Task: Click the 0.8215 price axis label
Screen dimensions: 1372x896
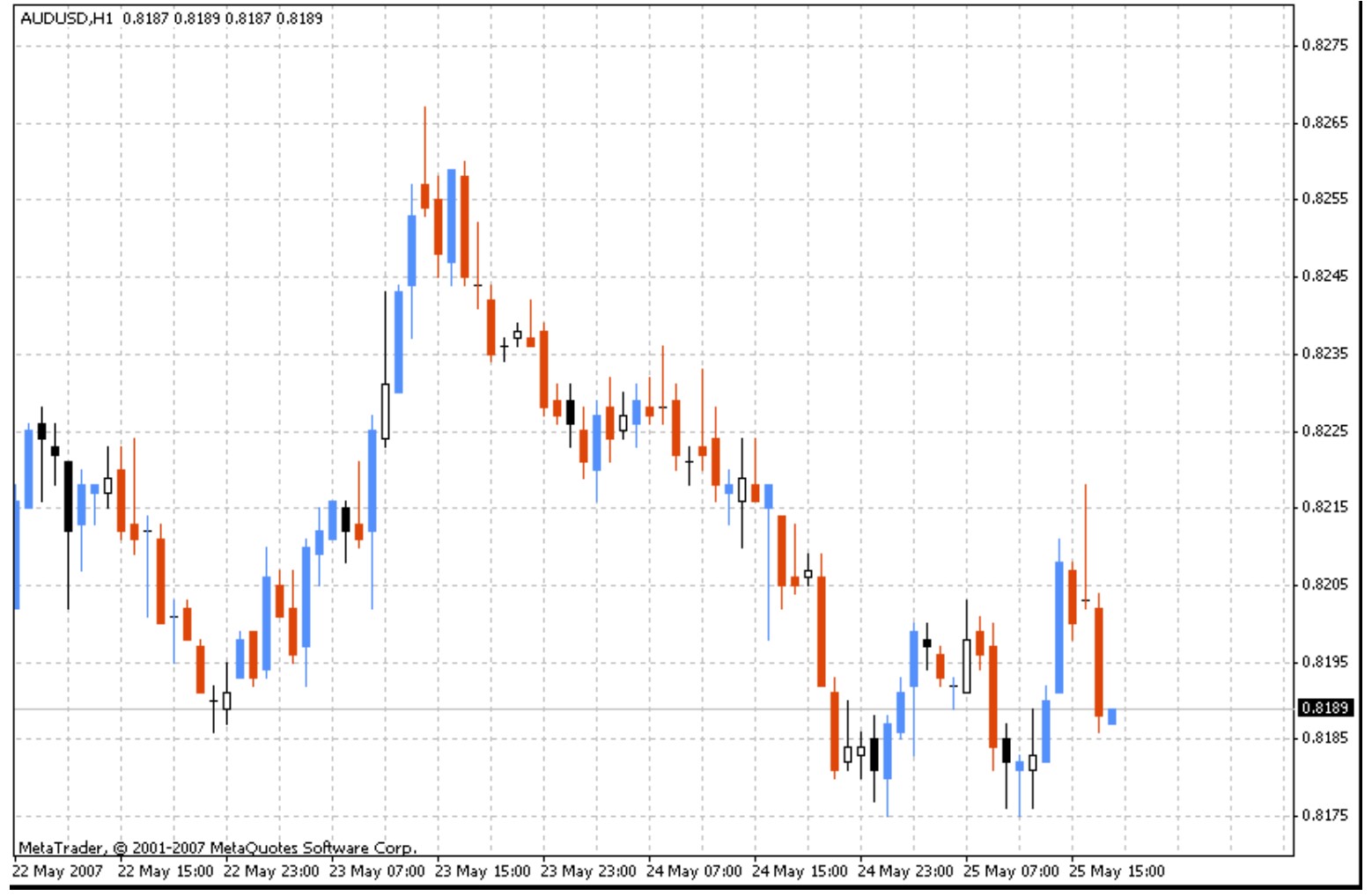Action: coord(1324,507)
